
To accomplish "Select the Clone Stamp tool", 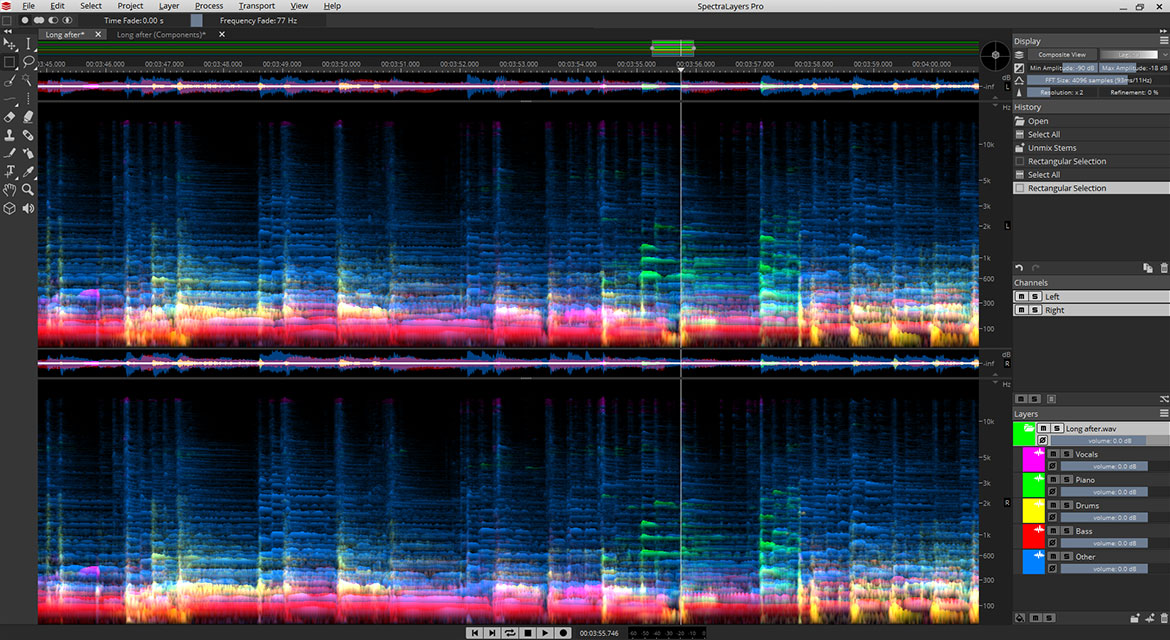I will [9, 134].
